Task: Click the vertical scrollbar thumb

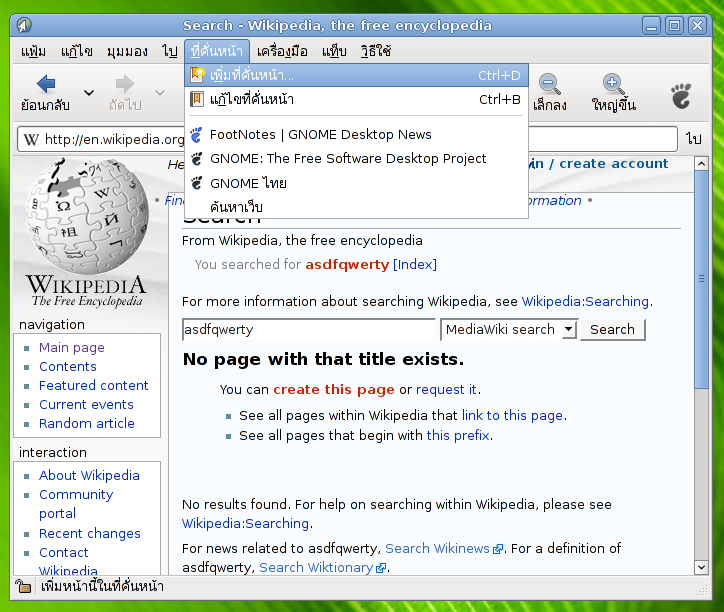Action: (701, 280)
